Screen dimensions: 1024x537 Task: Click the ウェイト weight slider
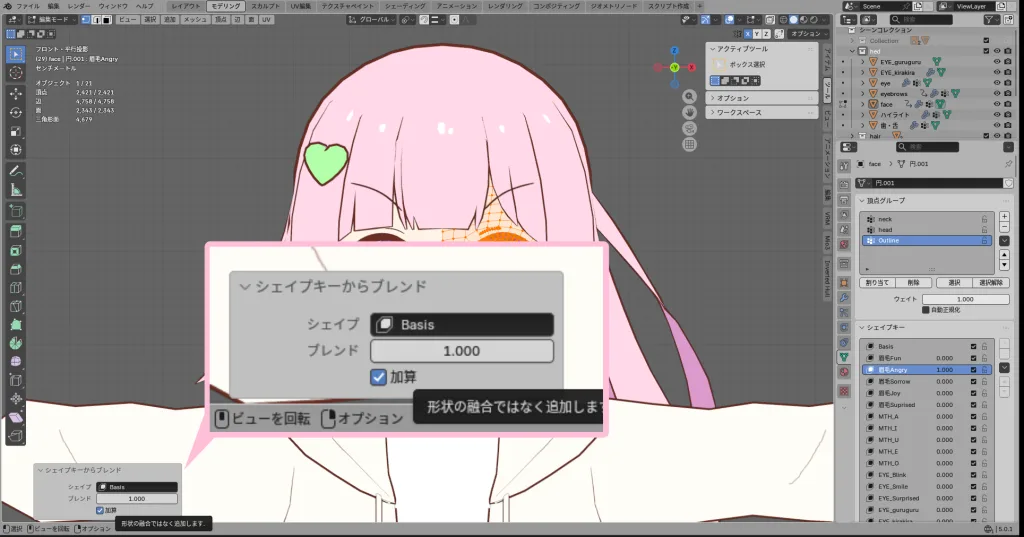pyautogui.click(x=965, y=299)
